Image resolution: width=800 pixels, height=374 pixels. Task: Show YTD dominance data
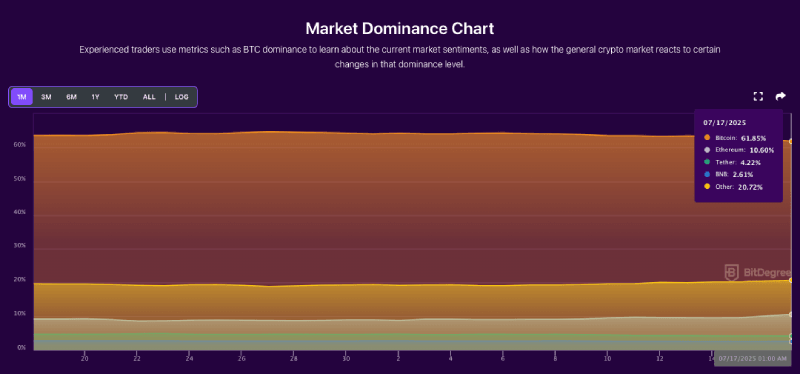(x=121, y=97)
